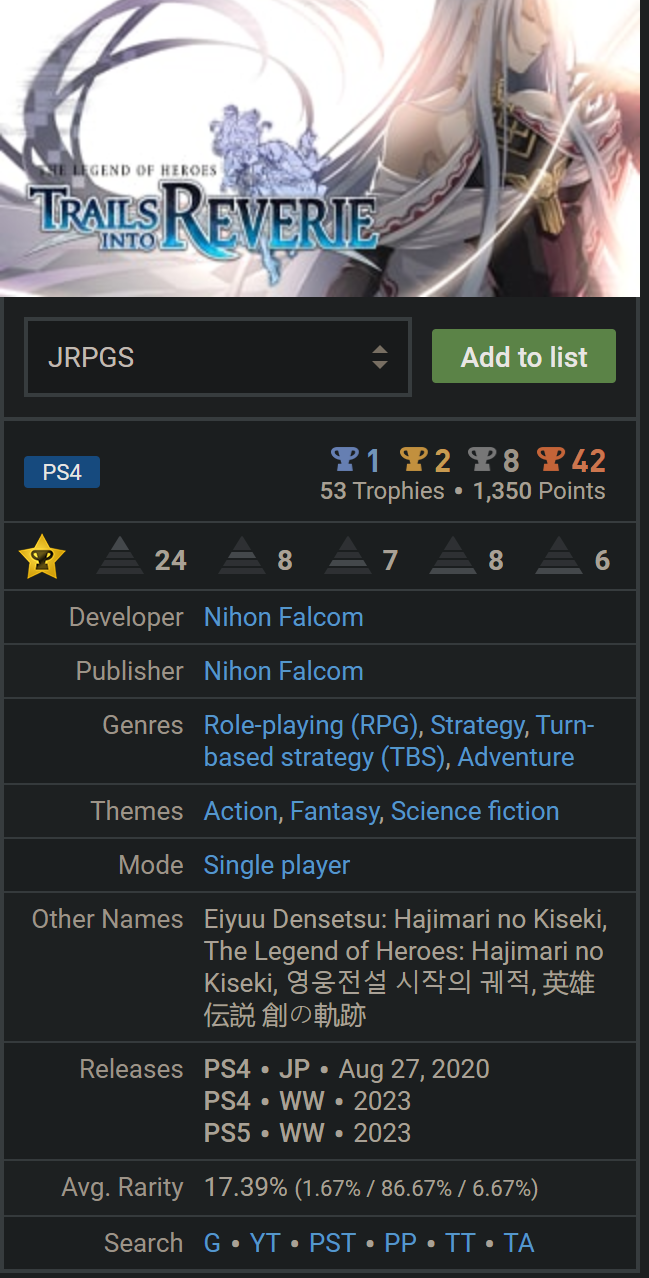Click the 53 Trophies count text
The image size is (649, 1278).
(382, 491)
